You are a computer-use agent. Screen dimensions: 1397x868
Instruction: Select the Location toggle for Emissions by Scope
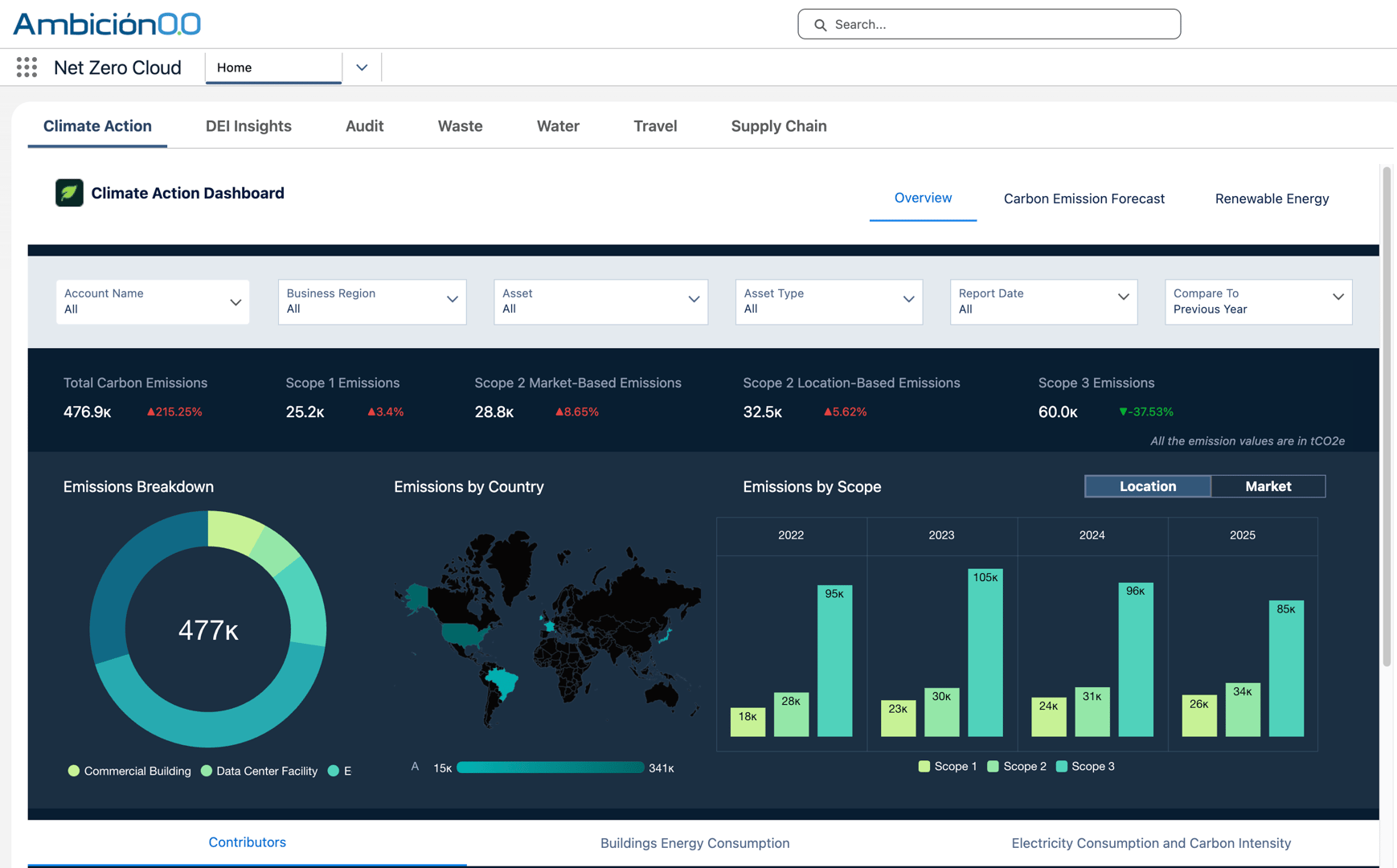1147,486
